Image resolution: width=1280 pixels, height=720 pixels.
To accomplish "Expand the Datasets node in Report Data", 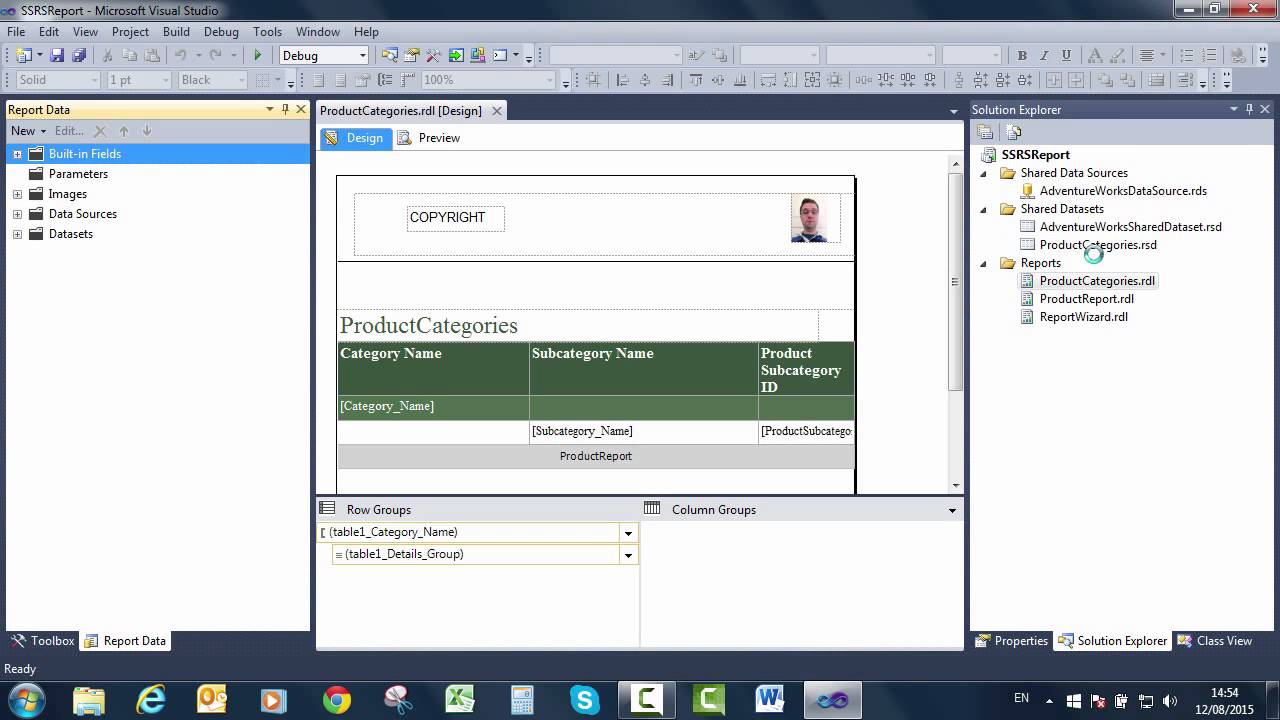I will pyautogui.click(x=17, y=234).
